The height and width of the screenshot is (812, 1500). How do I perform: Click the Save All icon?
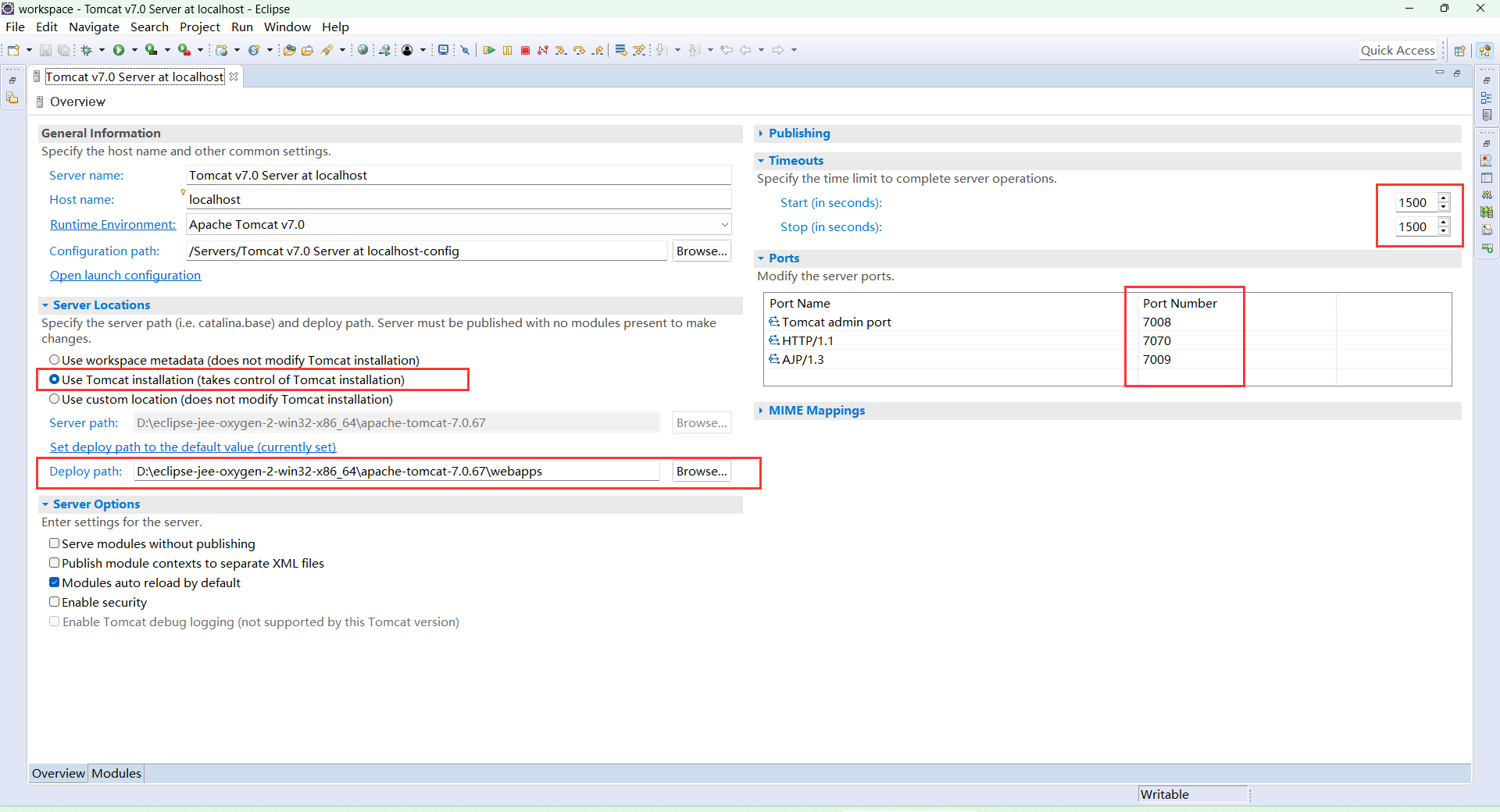63,50
